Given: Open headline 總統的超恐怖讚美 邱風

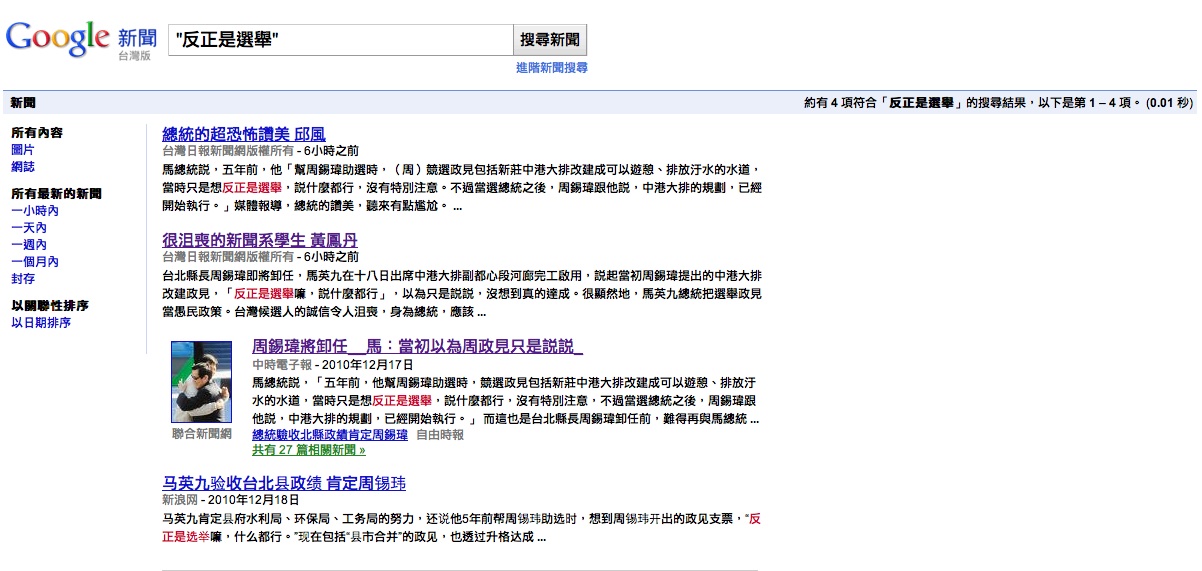Looking at the screenshot, I should pyautogui.click(x=244, y=134).
